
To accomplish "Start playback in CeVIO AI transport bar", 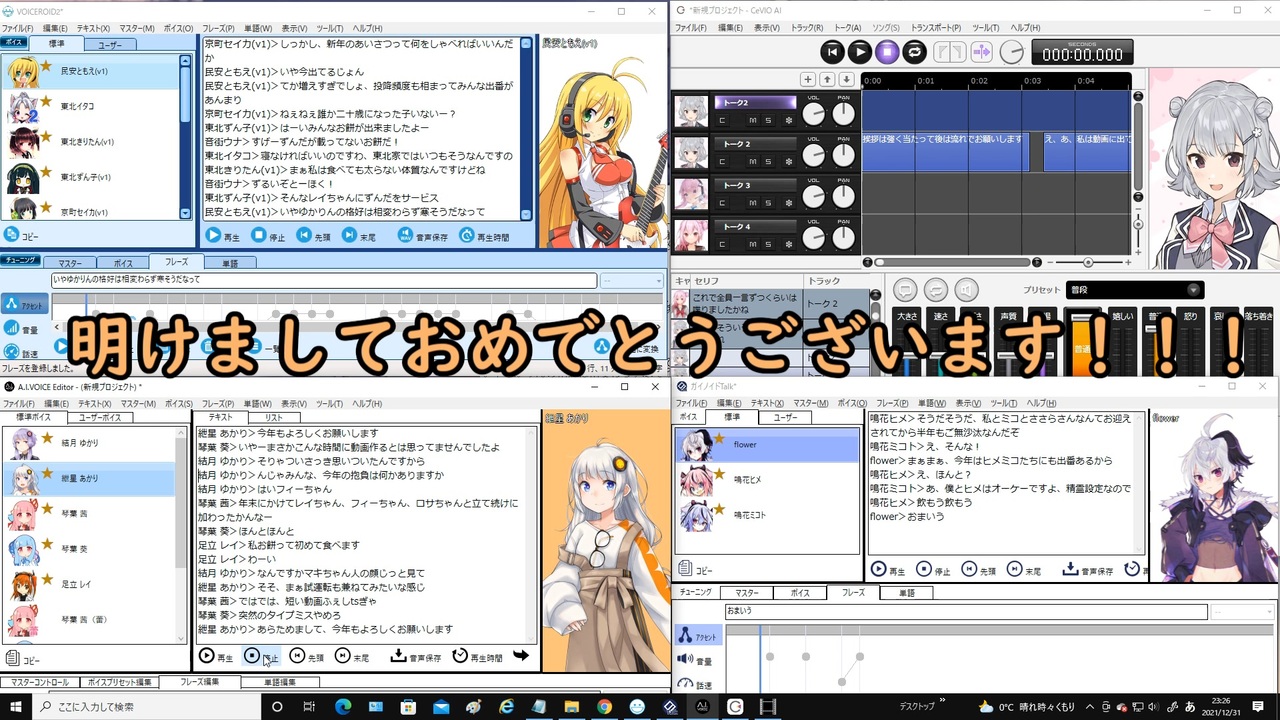I will 859,51.
